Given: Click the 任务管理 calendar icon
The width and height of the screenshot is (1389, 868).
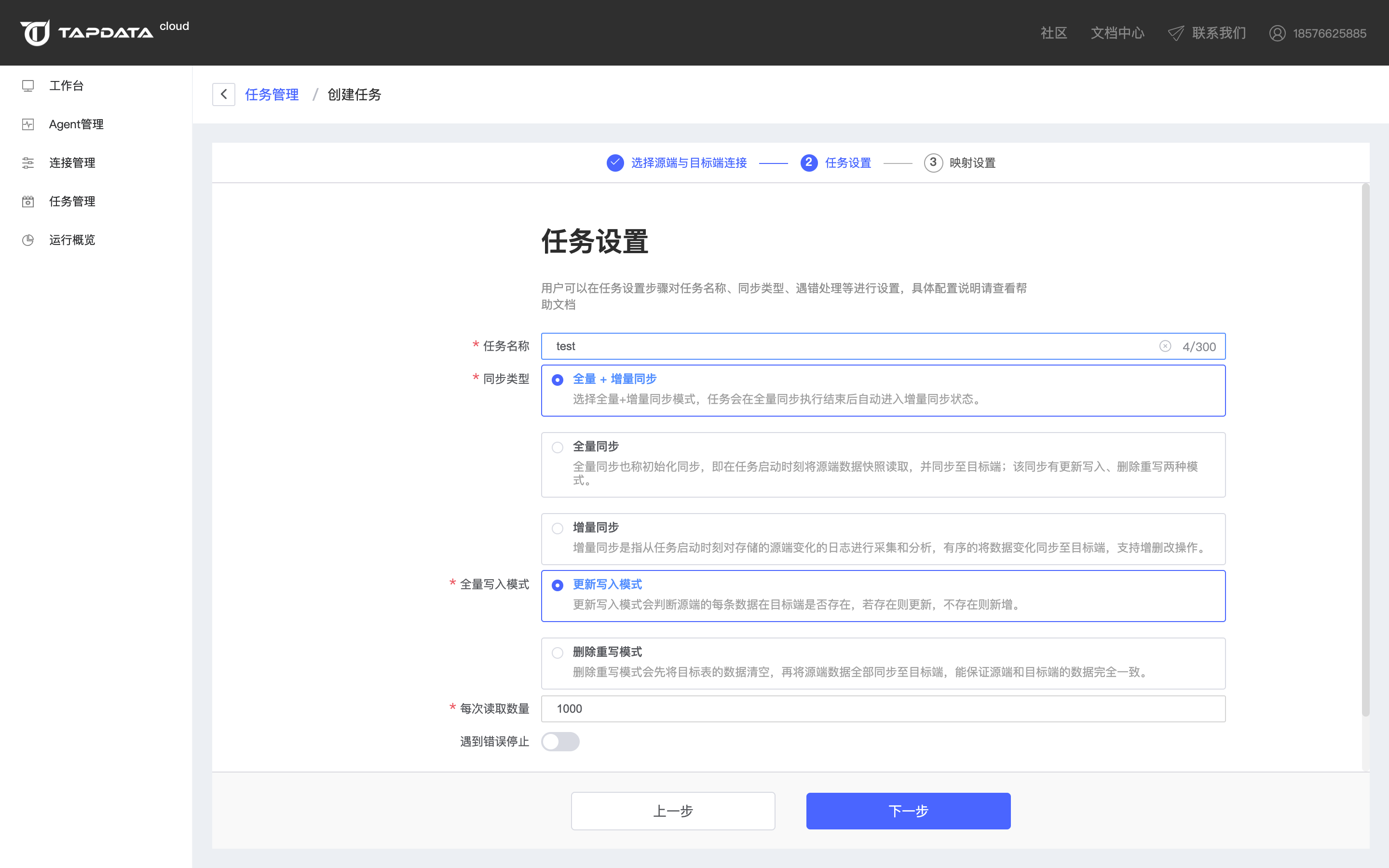Looking at the screenshot, I should [x=28, y=202].
